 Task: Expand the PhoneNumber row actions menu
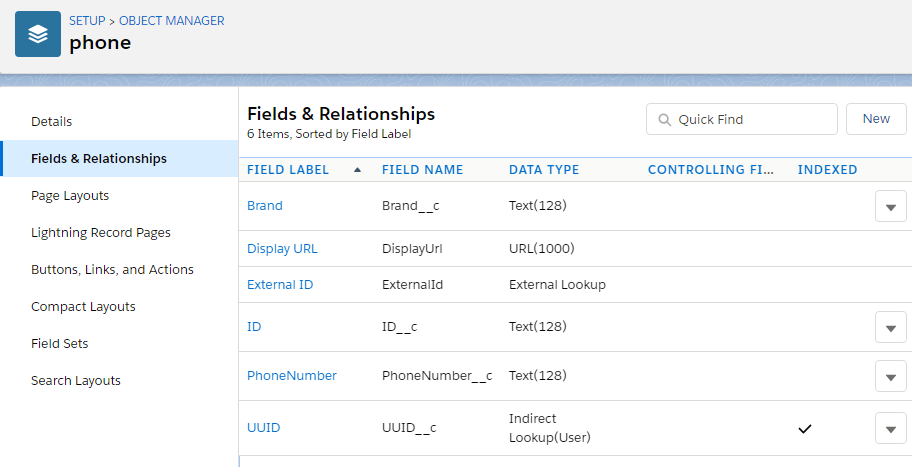(890, 376)
